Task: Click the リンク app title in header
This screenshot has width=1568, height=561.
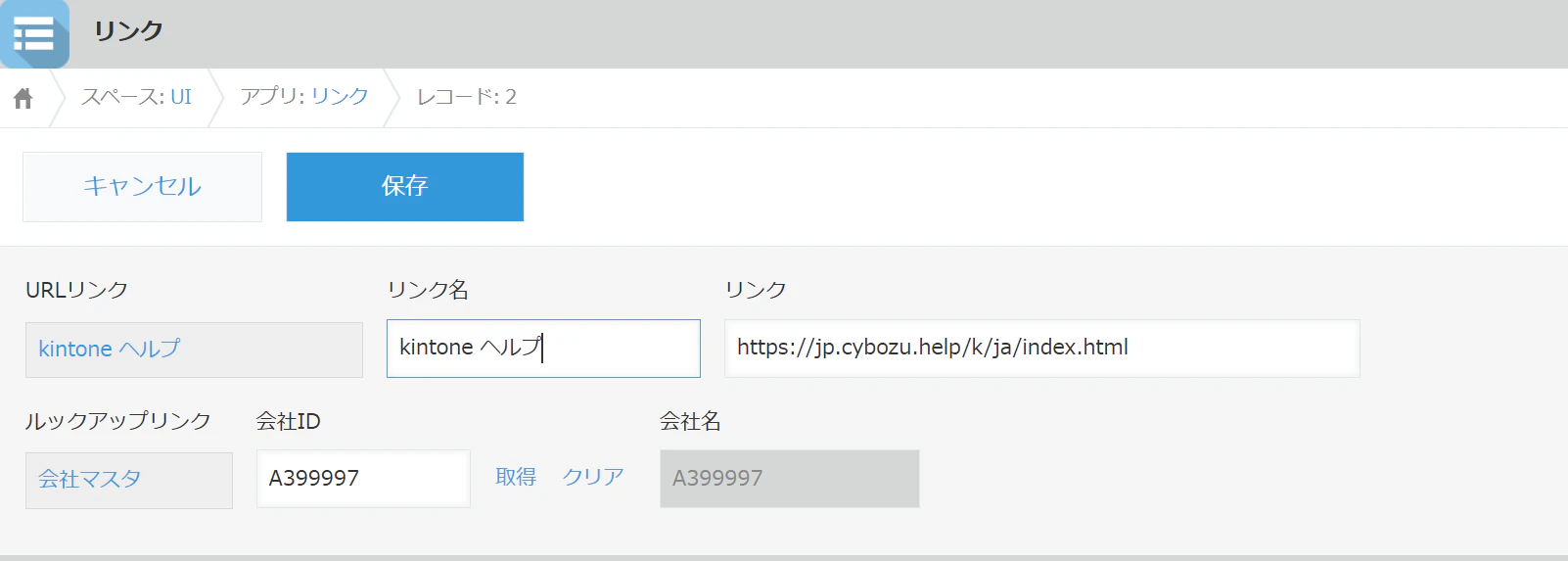Action: tap(128, 31)
